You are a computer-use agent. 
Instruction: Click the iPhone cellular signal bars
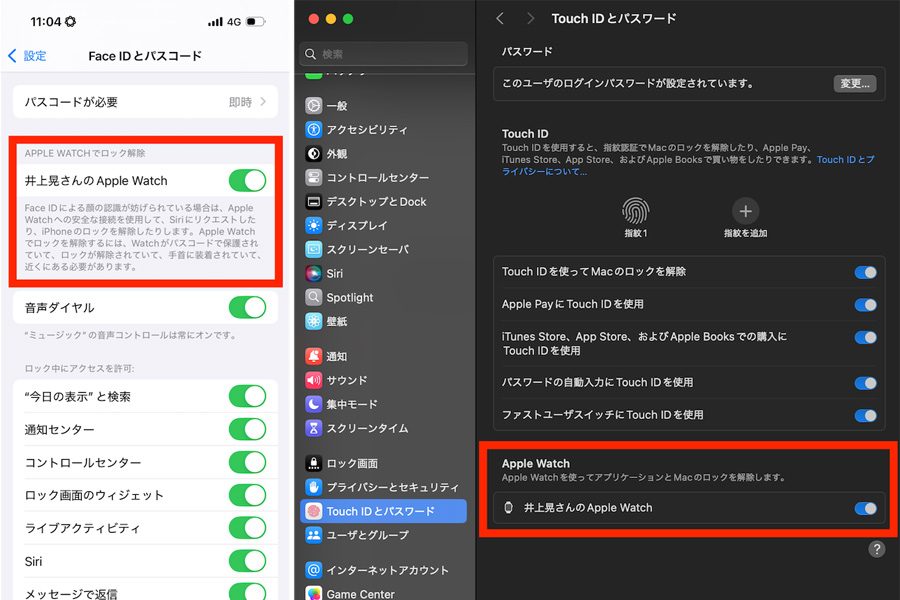tap(215, 22)
